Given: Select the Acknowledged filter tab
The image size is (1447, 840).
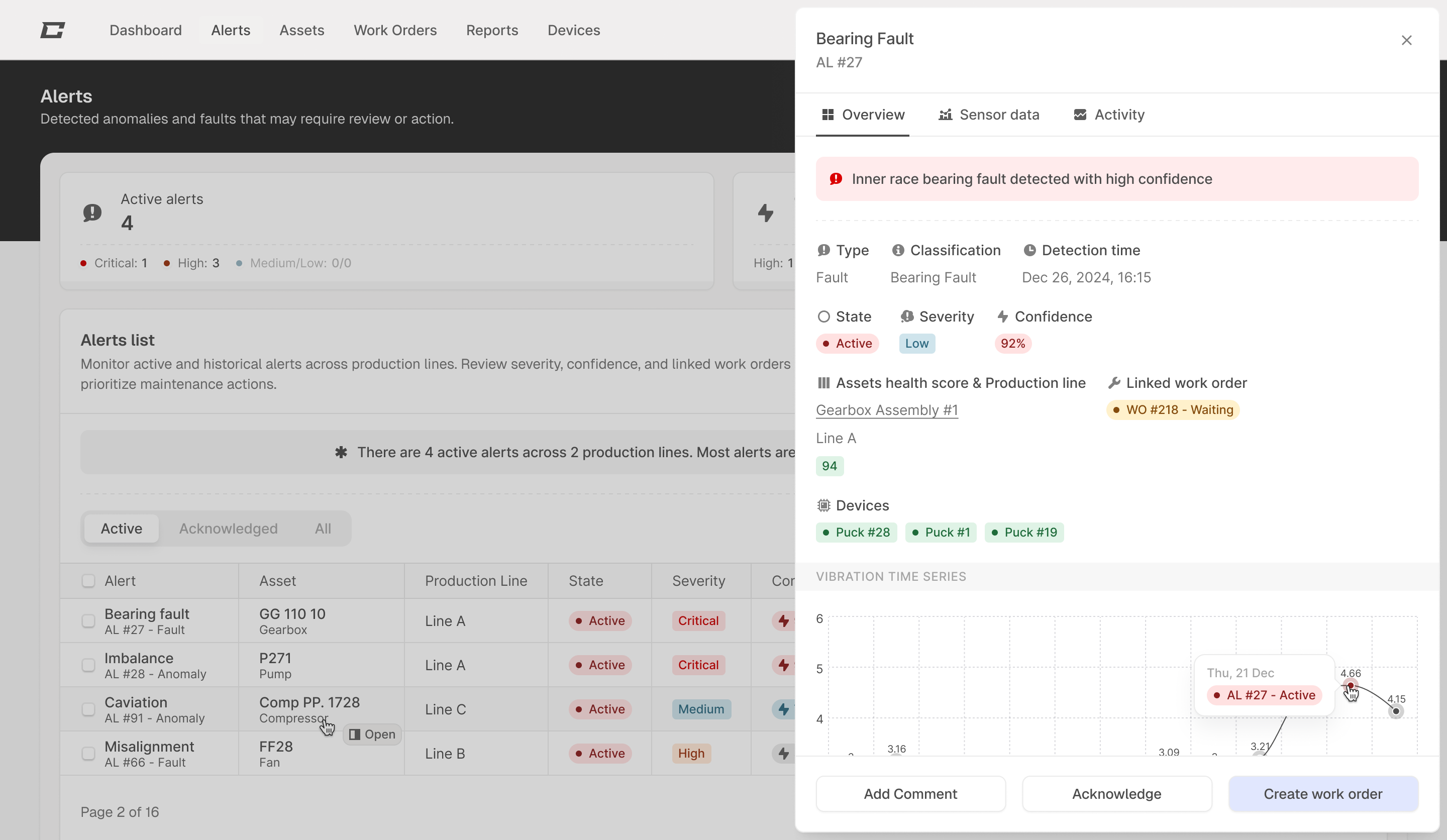Looking at the screenshot, I should (228, 528).
